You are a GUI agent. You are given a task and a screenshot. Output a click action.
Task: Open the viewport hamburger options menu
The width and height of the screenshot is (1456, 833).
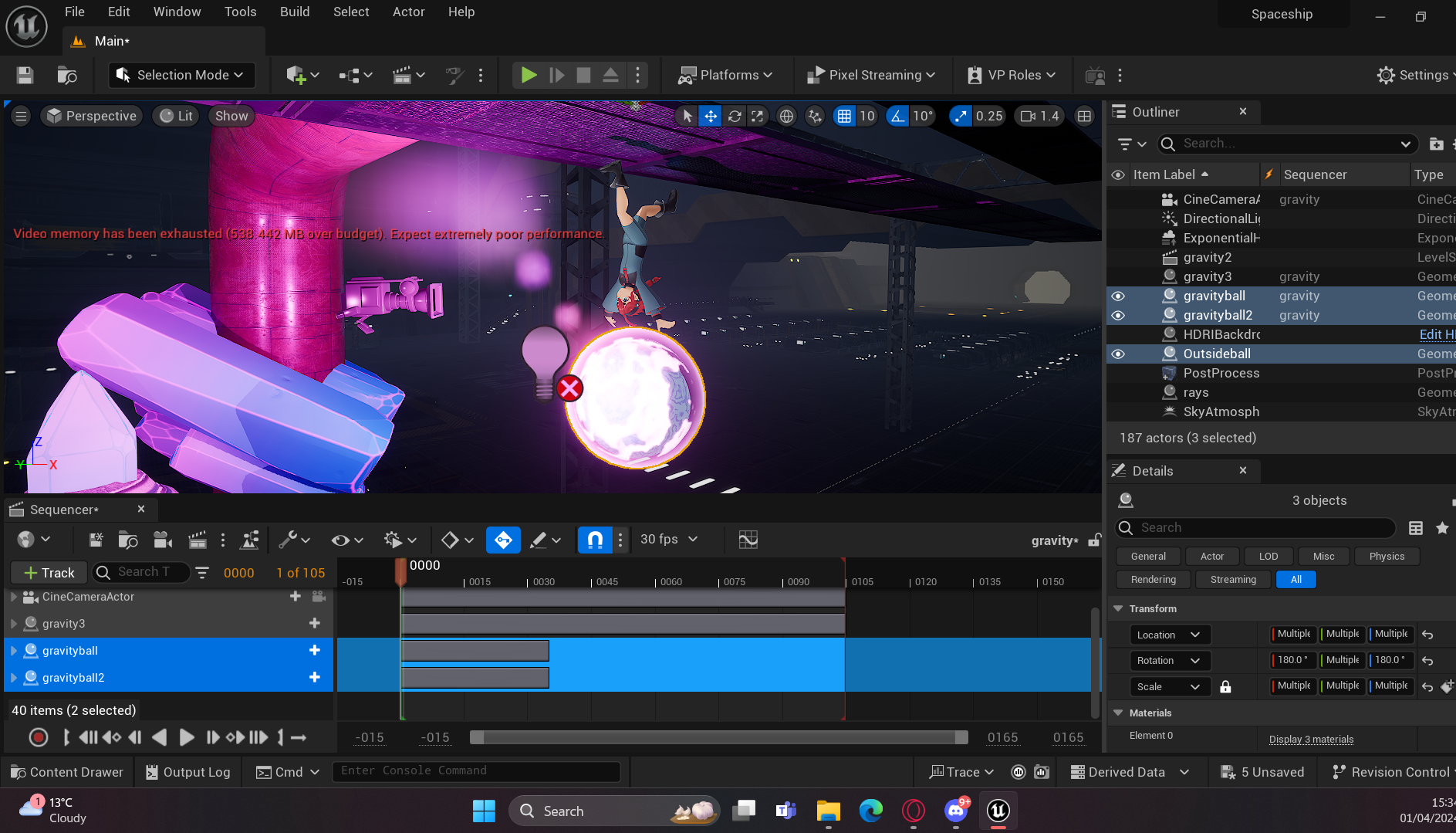(x=21, y=116)
